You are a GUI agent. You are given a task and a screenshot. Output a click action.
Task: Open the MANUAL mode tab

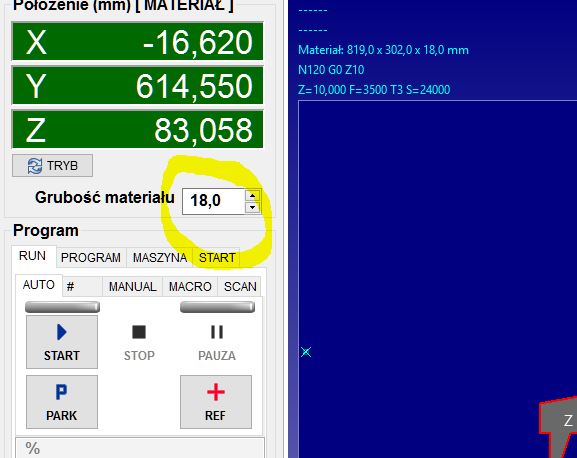[x=132, y=286]
